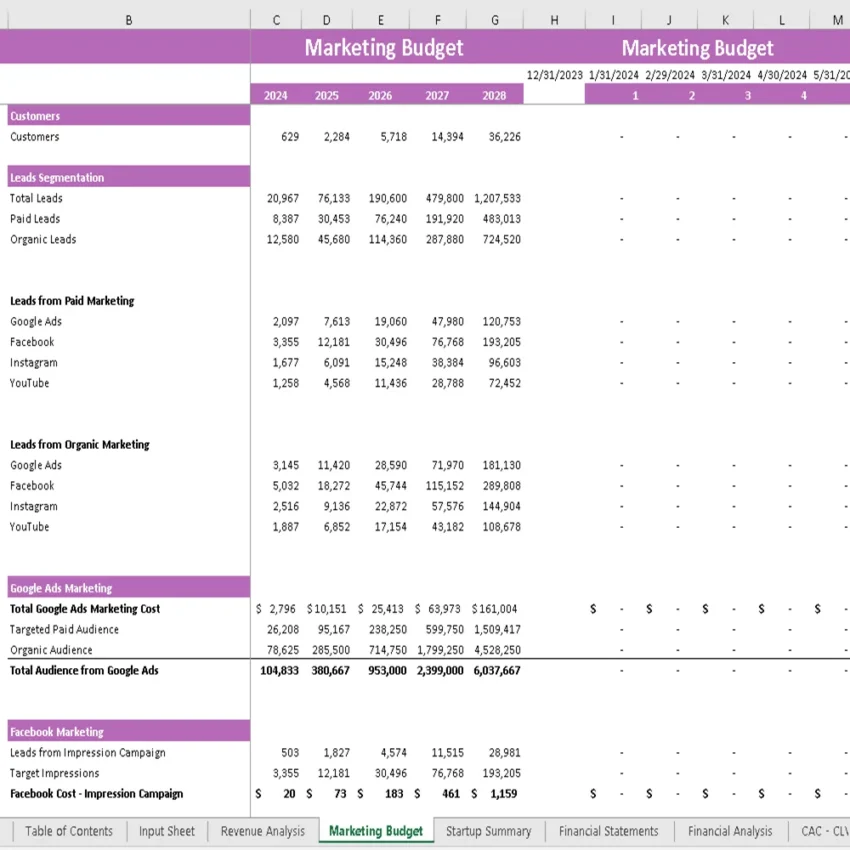Select column H header

click(554, 19)
